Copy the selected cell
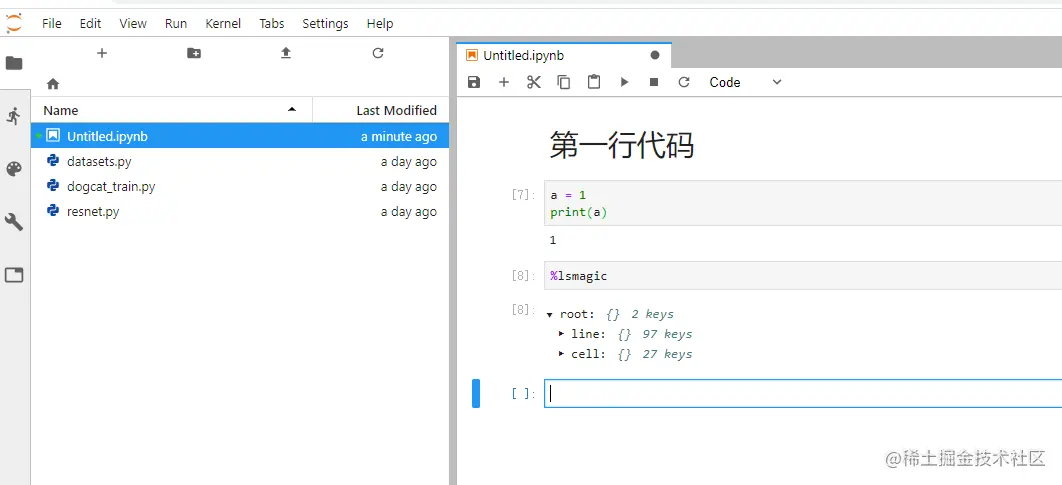 564,82
